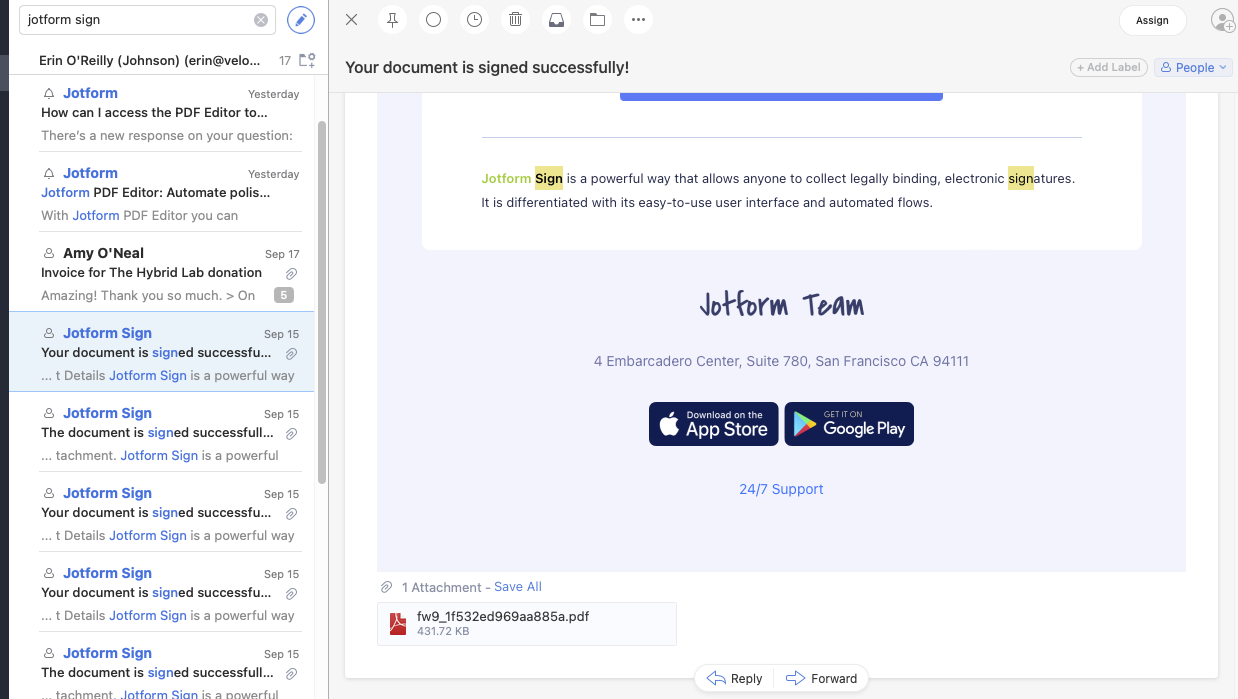
Task: Click the green Jotform link in email body
Action: [x=506, y=178]
